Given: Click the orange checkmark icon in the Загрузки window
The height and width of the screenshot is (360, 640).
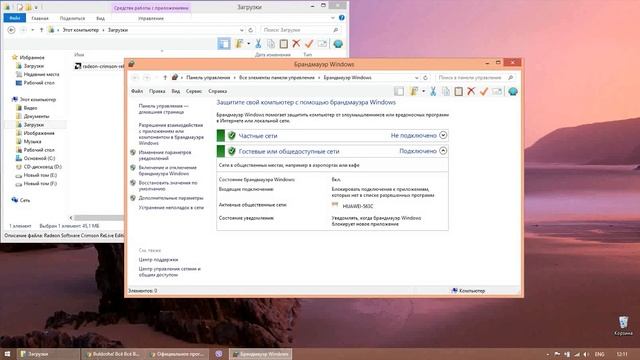Looking at the screenshot, I should tap(309, 44).
